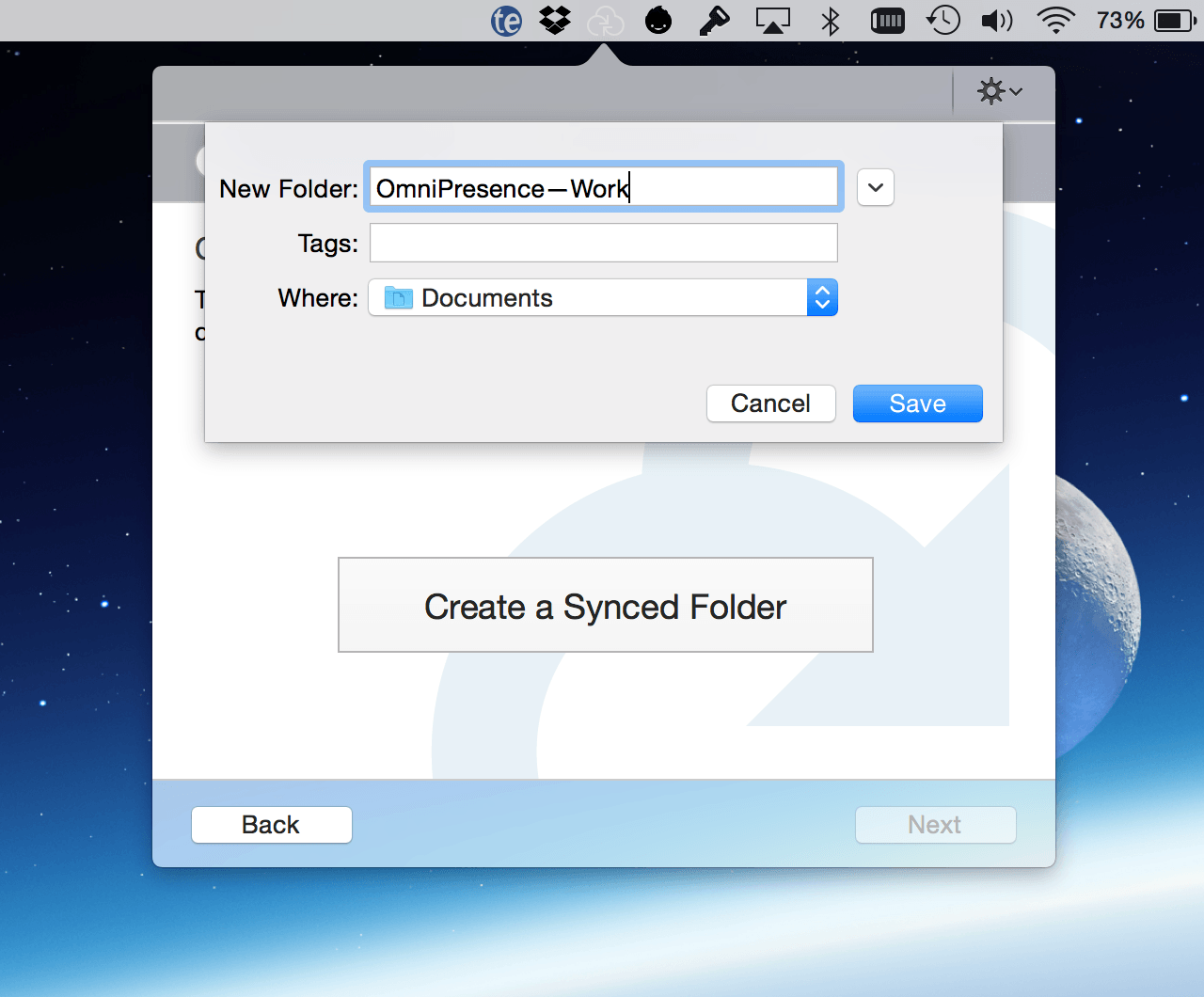Open the TextExpander menu bar icon
1204x997 pixels.
click(x=506, y=21)
